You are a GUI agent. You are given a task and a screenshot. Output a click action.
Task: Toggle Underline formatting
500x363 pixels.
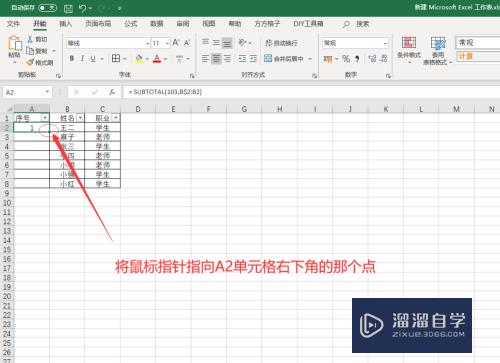pos(93,59)
